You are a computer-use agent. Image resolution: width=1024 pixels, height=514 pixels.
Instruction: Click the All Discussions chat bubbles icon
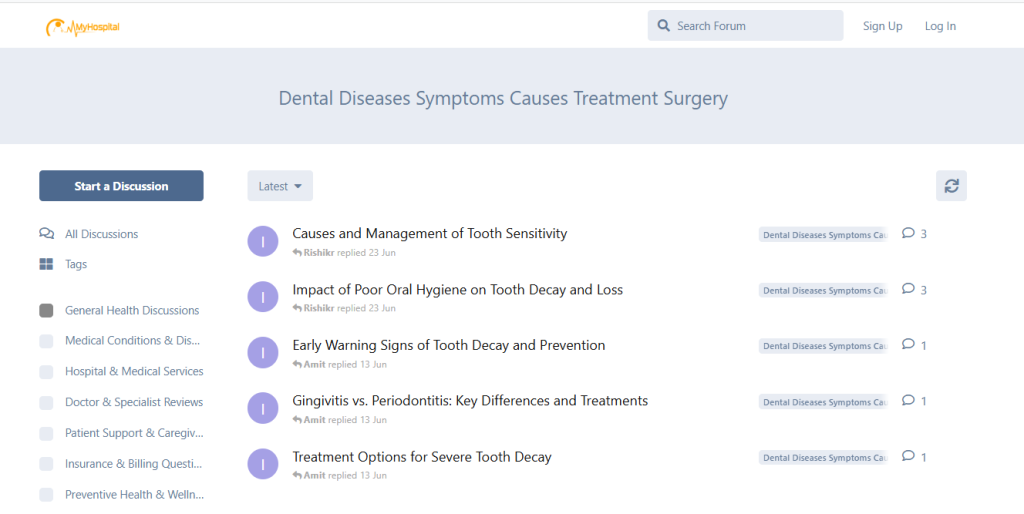(x=46, y=234)
